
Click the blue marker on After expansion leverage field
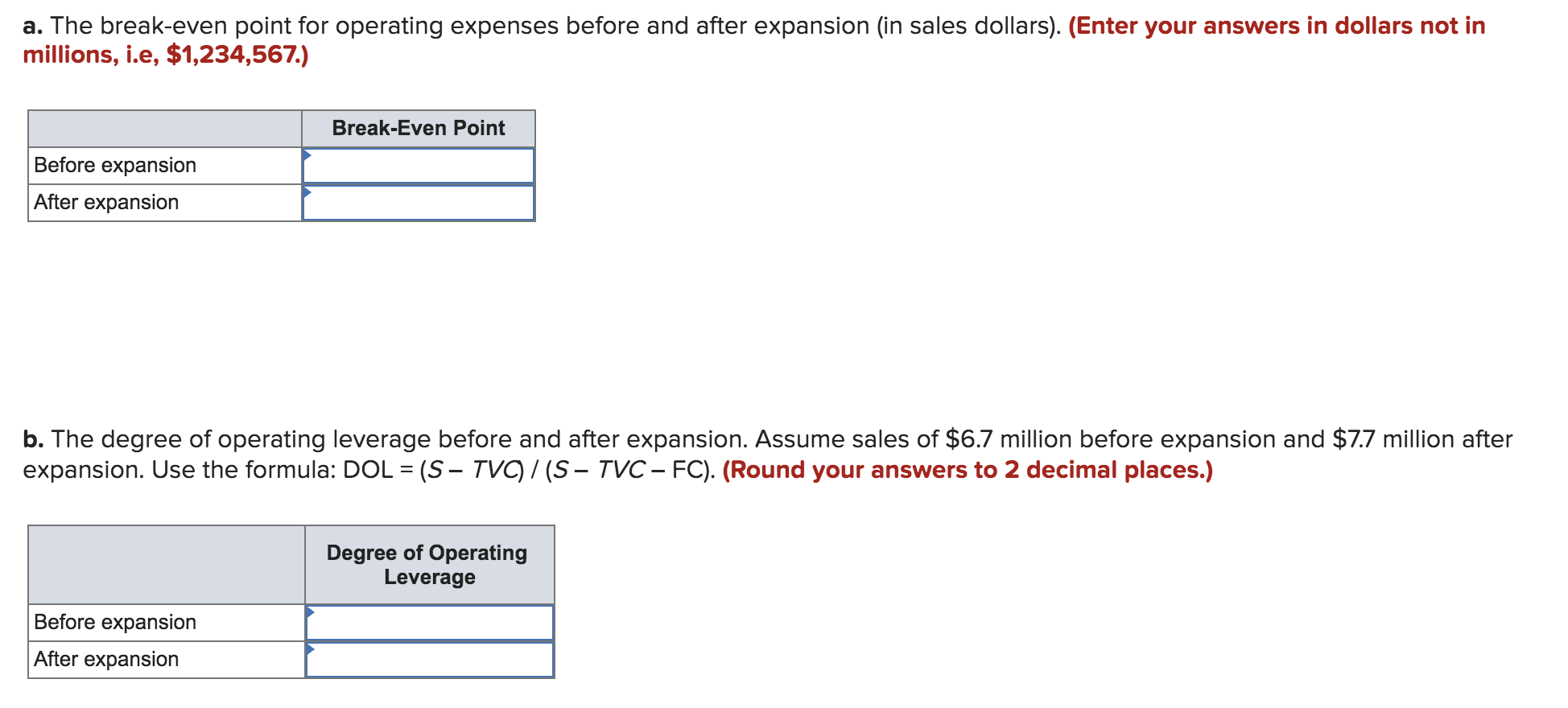[311, 651]
